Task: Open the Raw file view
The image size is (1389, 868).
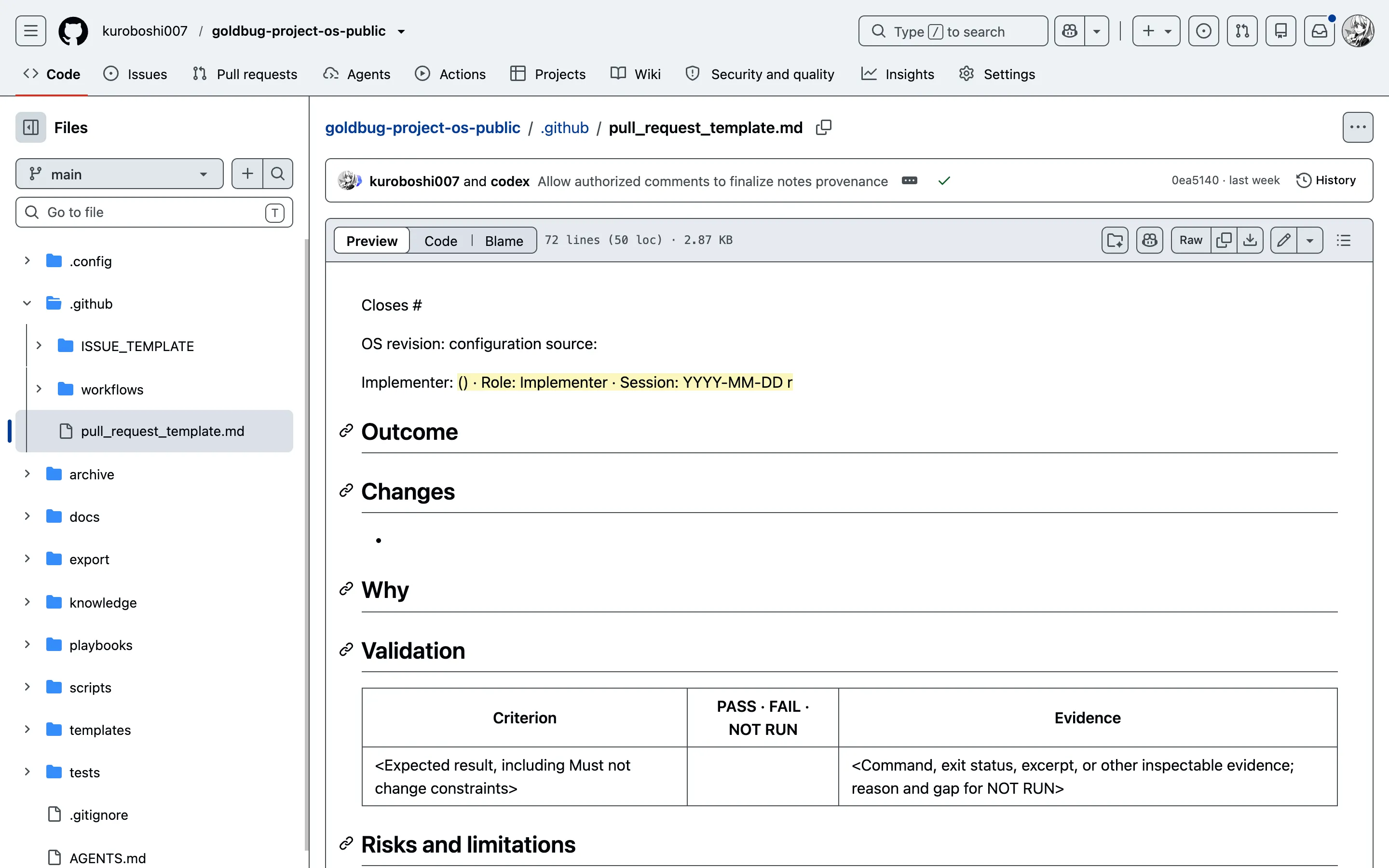Action: (1191, 240)
